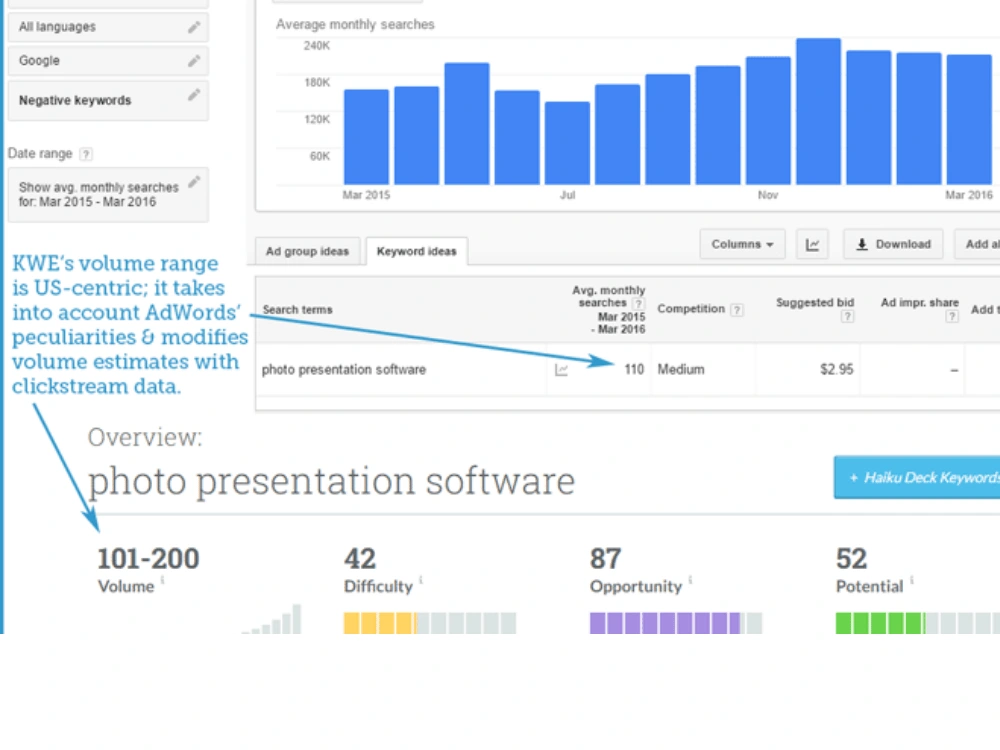The image size is (1000, 750).
Task: Click the 87 Opportunity score
Action: [605, 559]
